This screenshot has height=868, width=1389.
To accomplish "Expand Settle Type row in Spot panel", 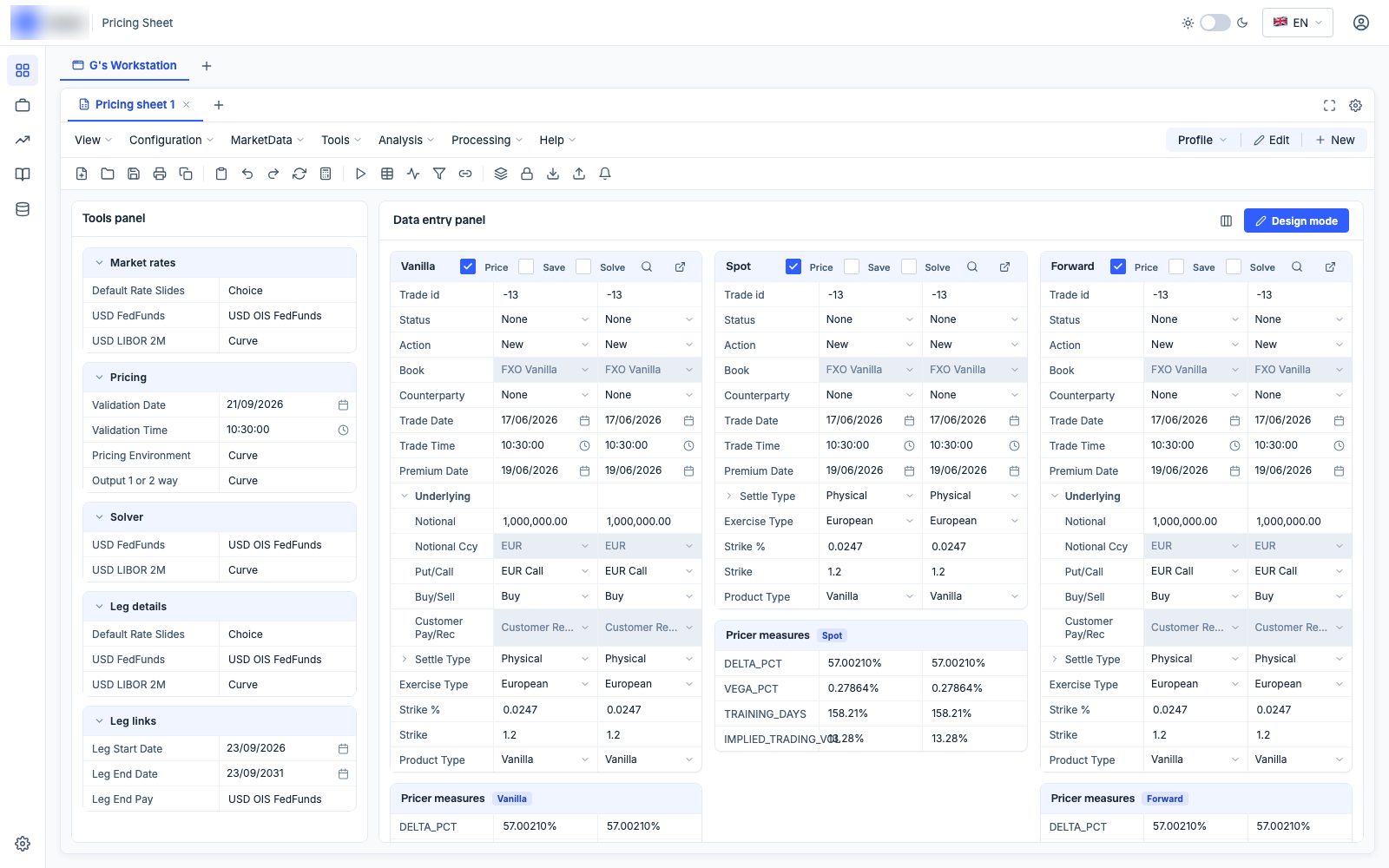I will [729, 496].
